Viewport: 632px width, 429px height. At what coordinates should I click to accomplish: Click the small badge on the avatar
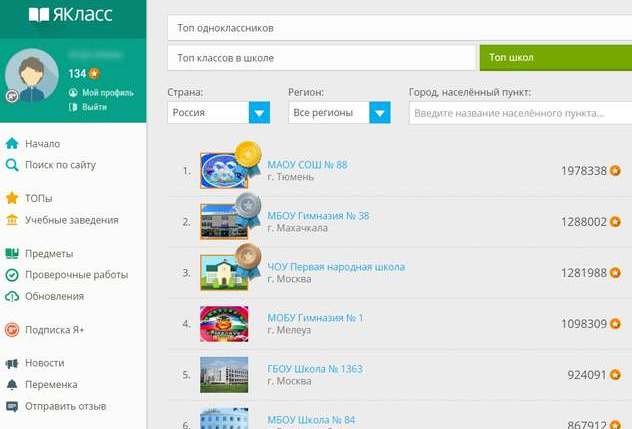click(x=12, y=96)
